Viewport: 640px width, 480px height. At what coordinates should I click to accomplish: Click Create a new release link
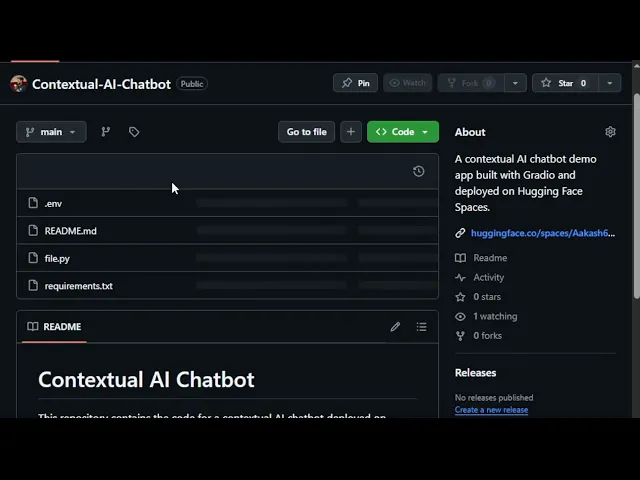click(x=491, y=410)
